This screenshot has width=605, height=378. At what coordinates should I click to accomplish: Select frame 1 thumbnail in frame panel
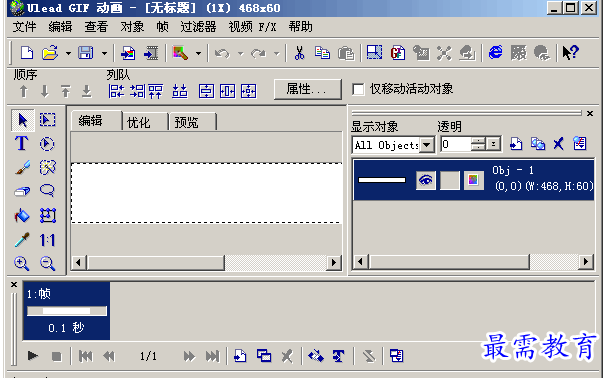click(66, 311)
